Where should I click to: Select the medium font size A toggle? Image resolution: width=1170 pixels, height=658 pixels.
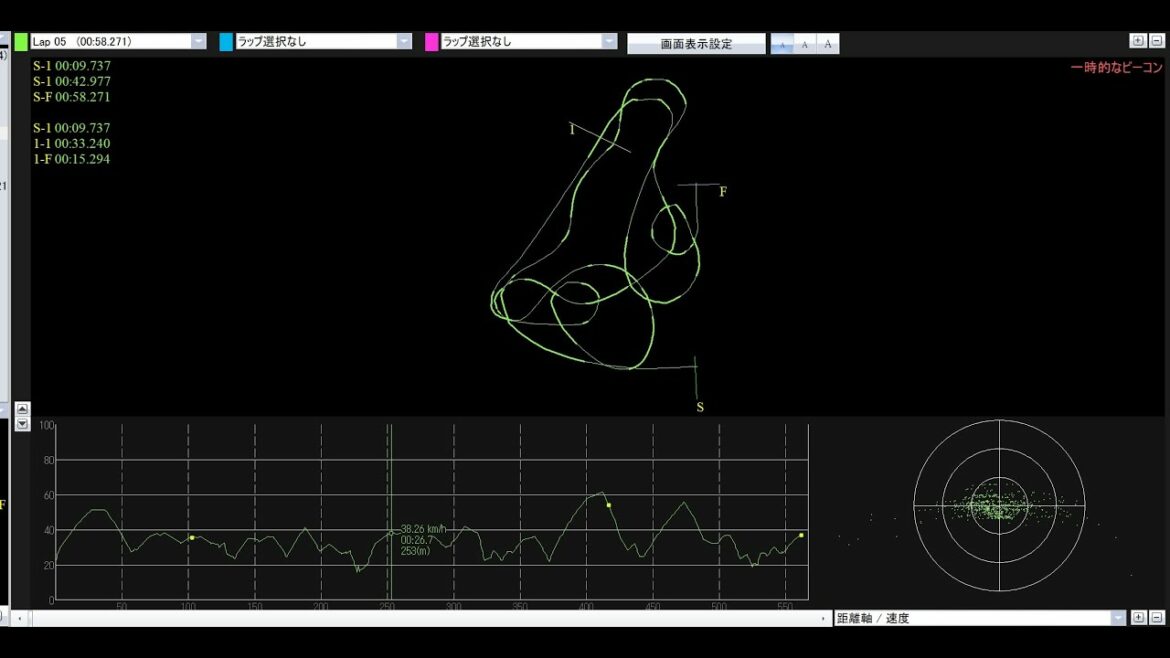point(805,44)
